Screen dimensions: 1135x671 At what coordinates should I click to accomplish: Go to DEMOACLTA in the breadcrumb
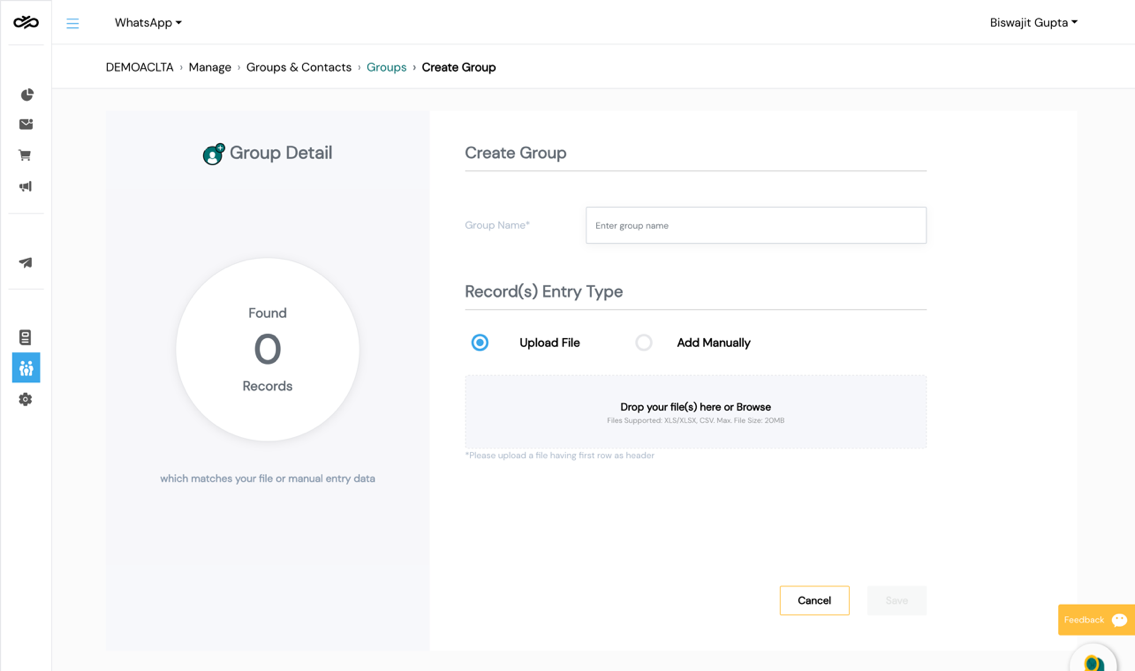[x=140, y=67]
